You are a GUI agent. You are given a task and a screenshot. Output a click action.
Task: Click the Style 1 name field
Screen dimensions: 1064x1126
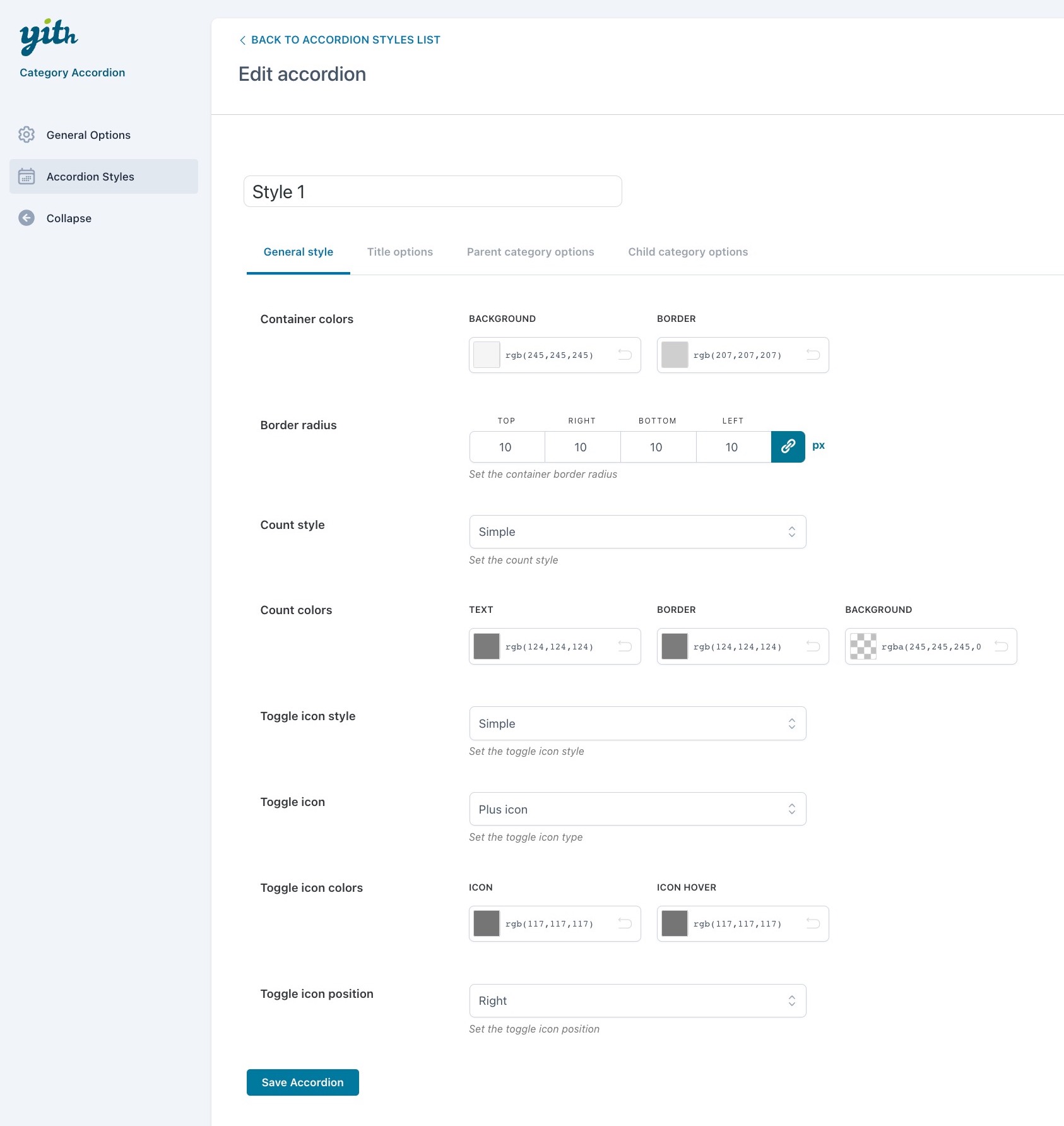[432, 191]
